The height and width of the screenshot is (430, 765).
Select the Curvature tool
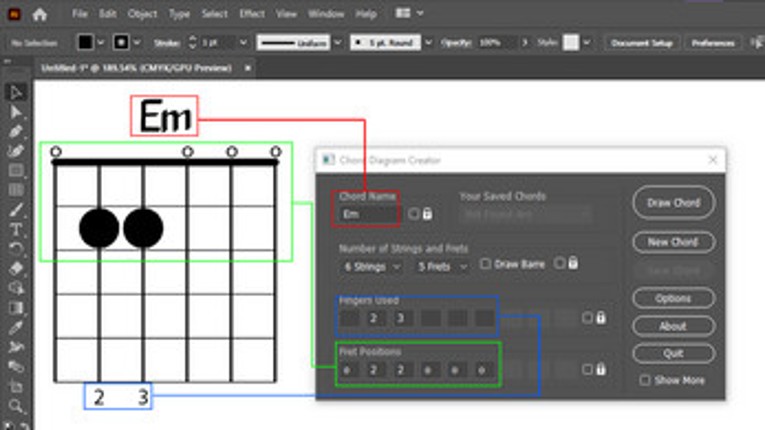pos(16,151)
